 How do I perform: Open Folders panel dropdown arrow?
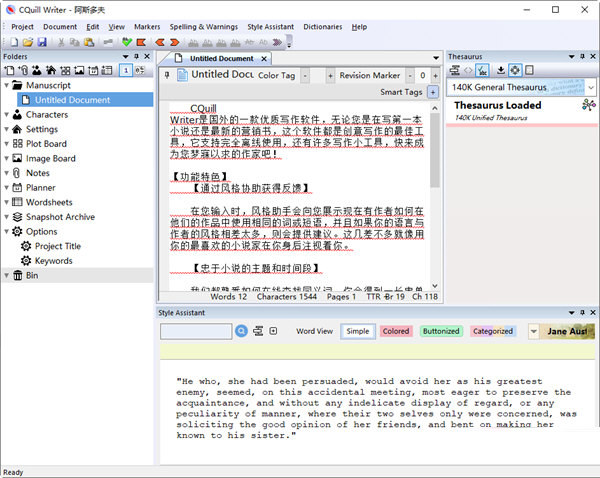(x=125, y=57)
